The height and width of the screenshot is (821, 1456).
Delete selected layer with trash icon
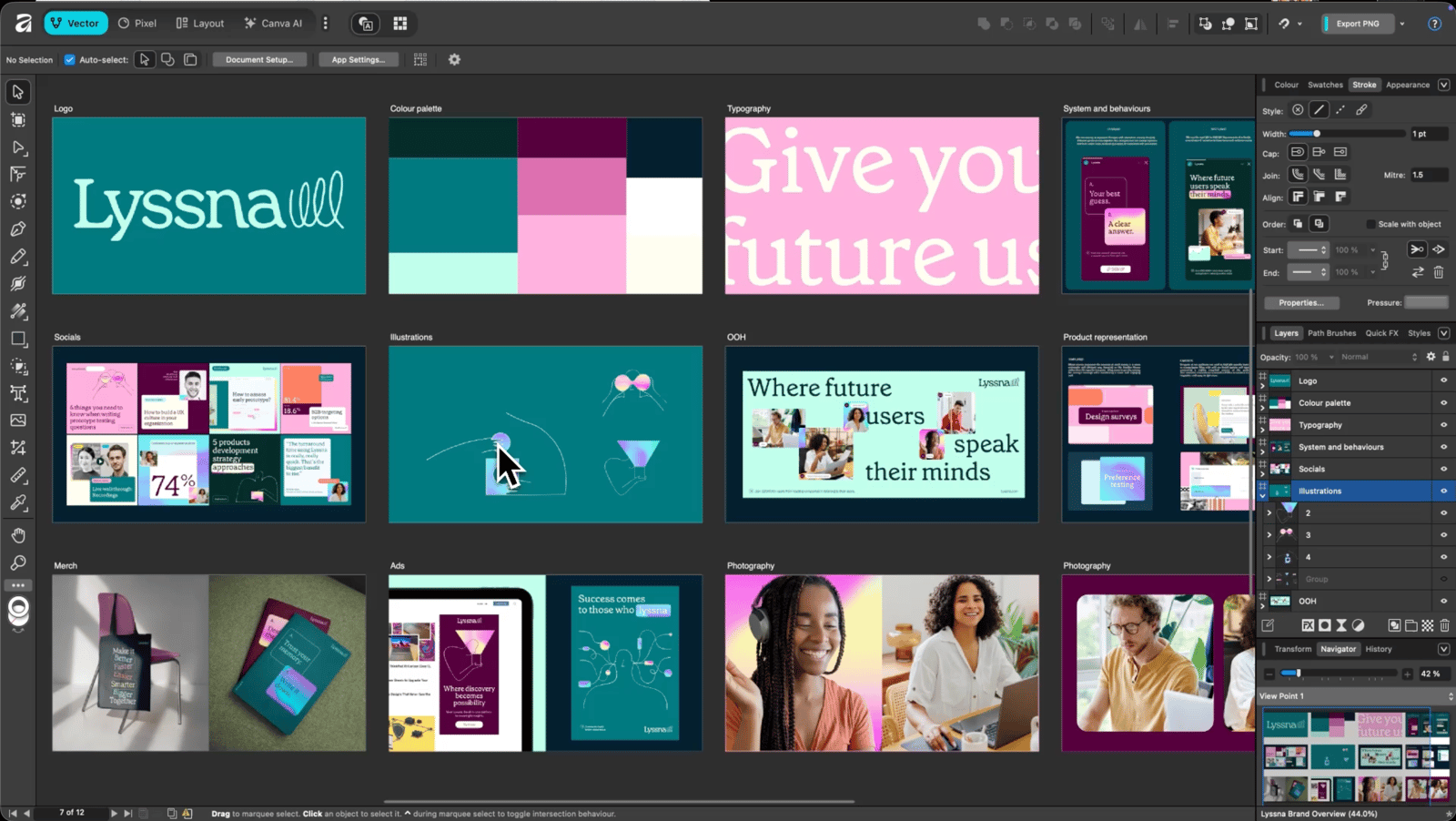[1444, 625]
